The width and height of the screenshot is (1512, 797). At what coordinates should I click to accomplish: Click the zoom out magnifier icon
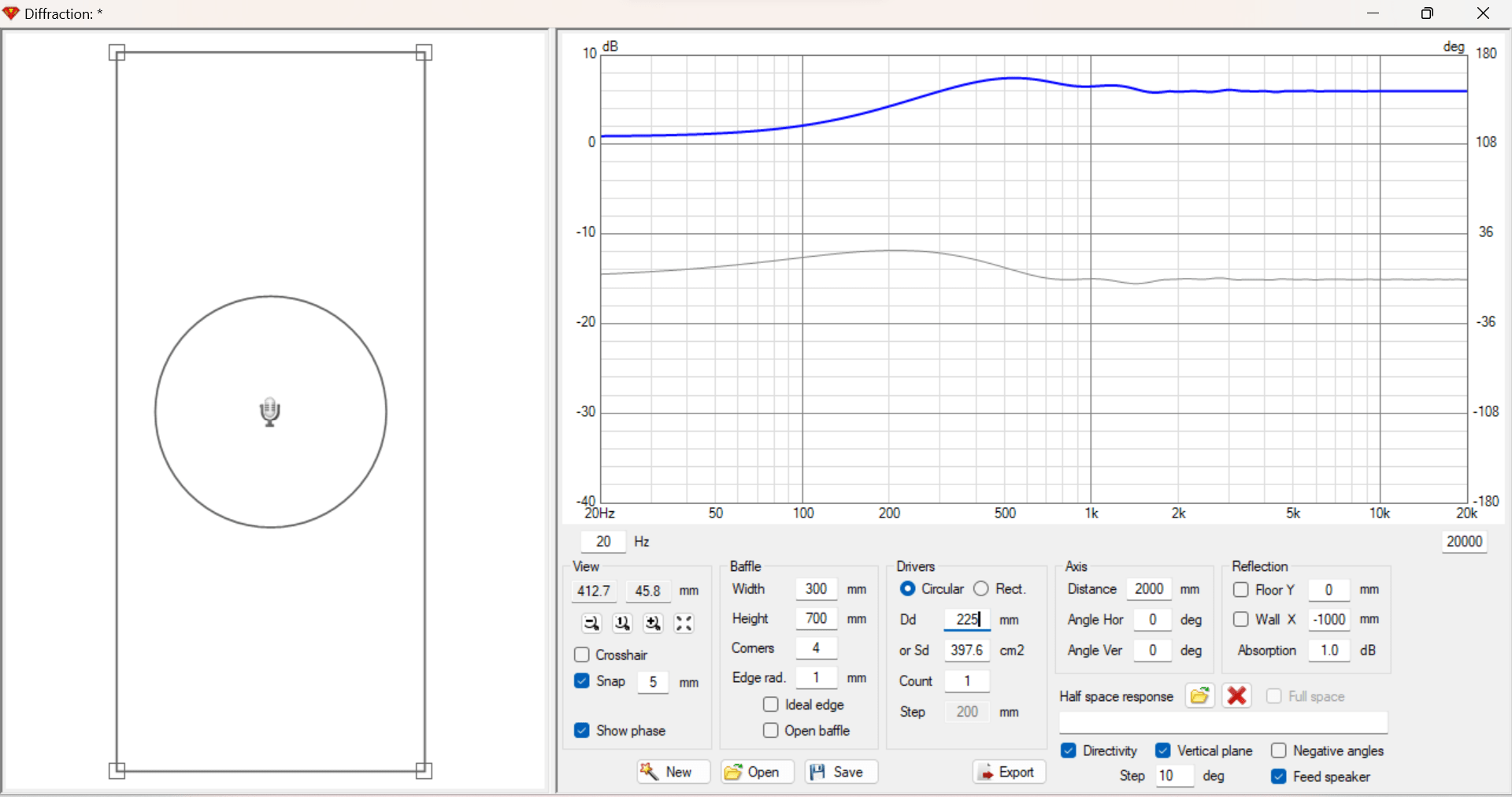coord(591,623)
